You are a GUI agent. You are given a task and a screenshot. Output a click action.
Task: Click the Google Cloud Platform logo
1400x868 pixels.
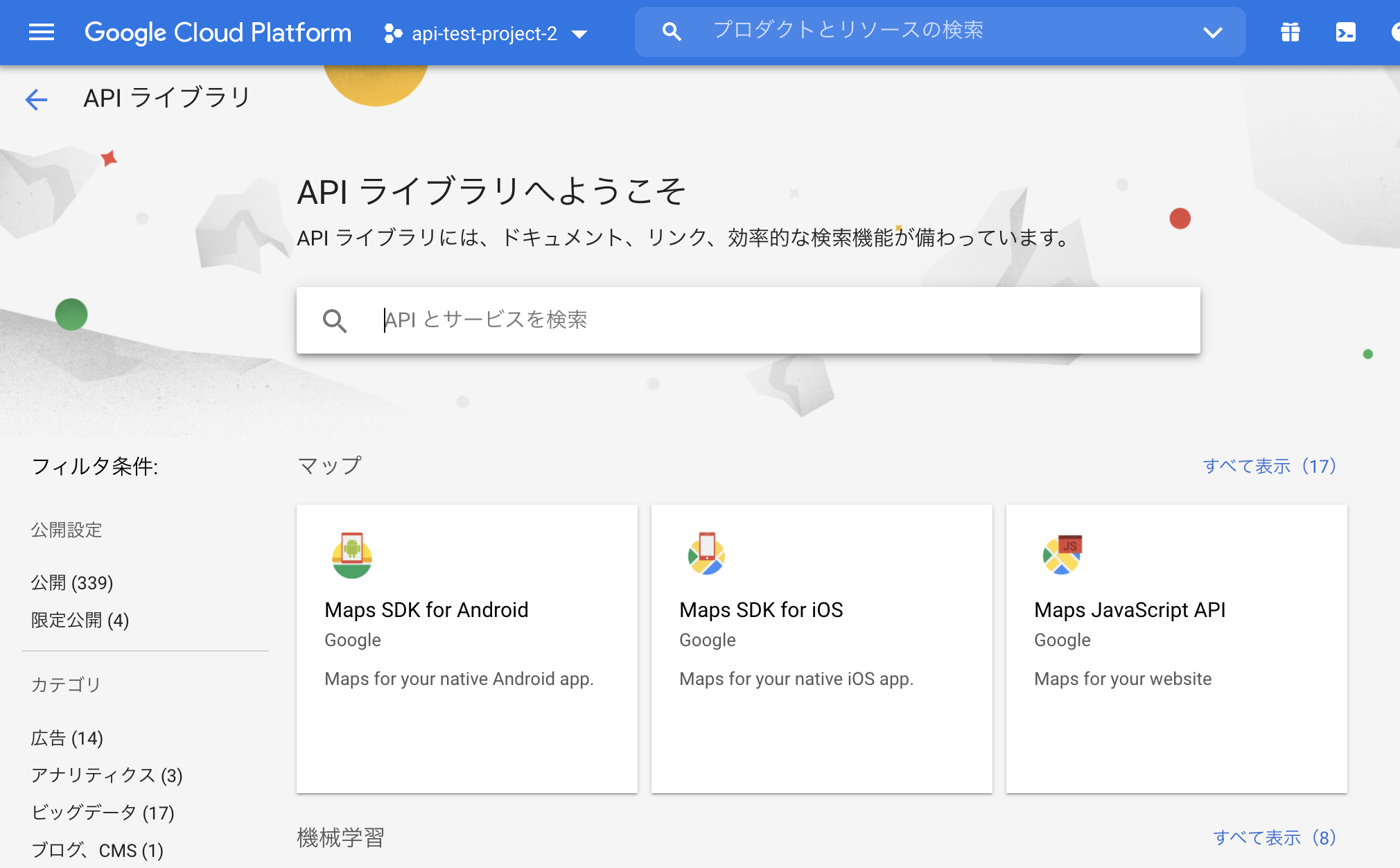tap(218, 33)
